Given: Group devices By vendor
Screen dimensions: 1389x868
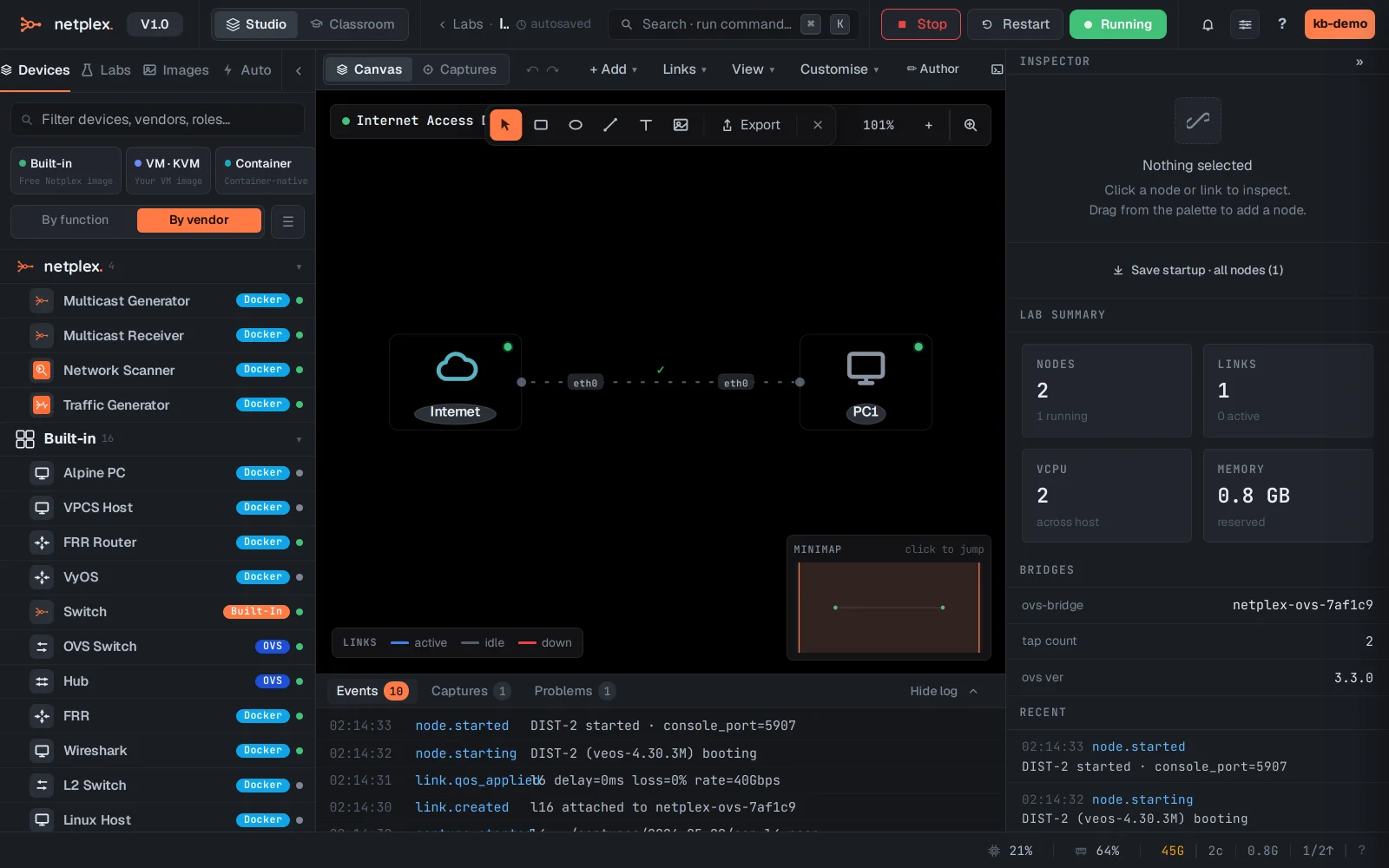Looking at the screenshot, I should pos(199,220).
